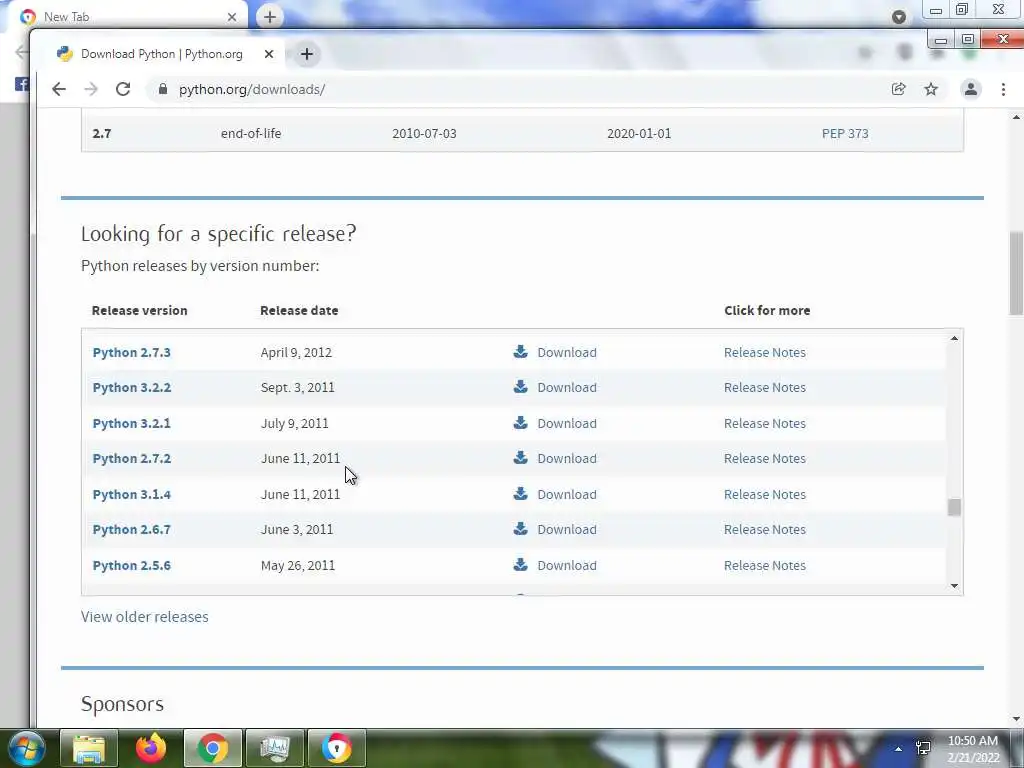Select the 2020-01-01 end-of-support cell
Image resolution: width=1024 pixels, height=768 pixels.
tap(639, 134)
